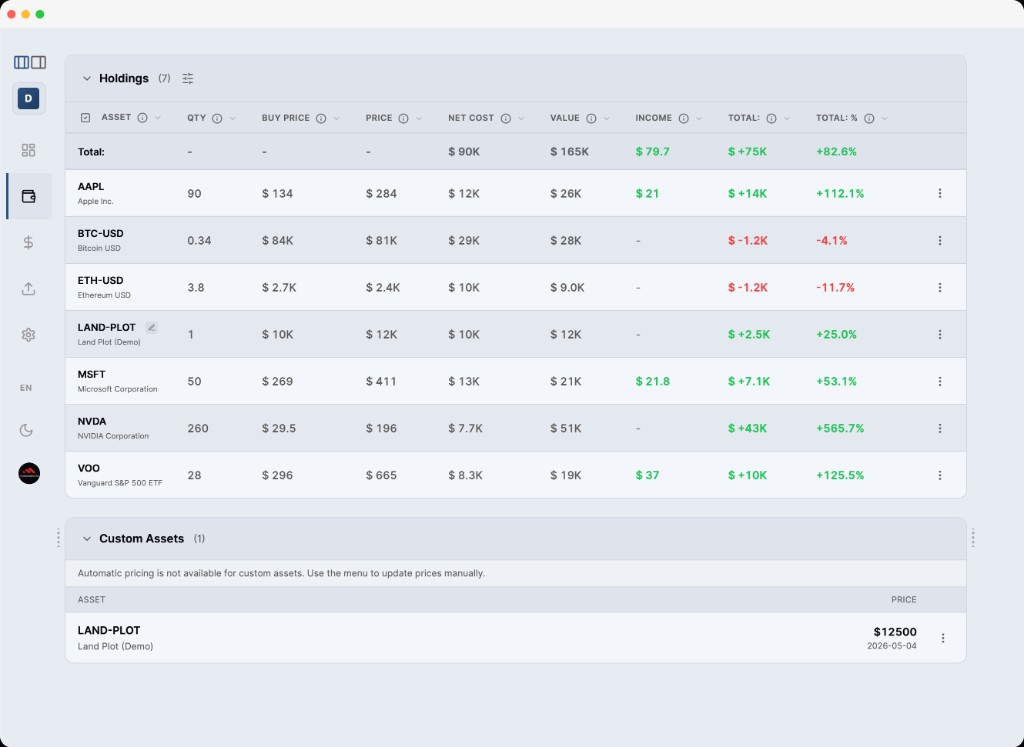Click the 2026-05-04 price date
Screen dimensions: 1024x747
[x=891, y=646]
